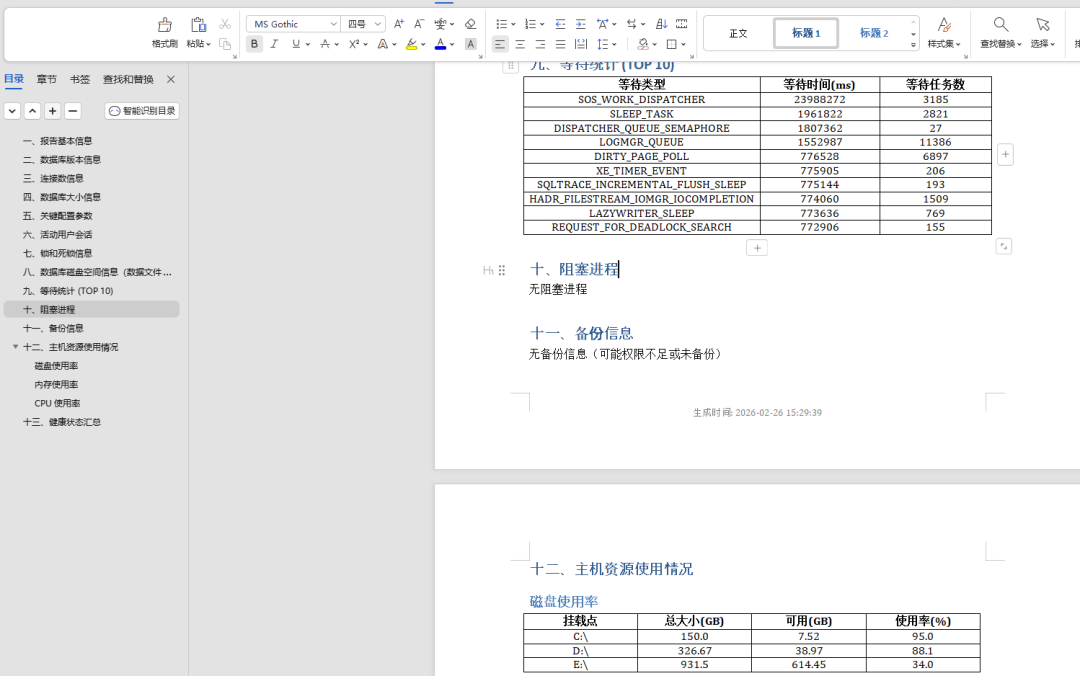Open font color dropdown arrow
This screenshot has width=1080, height=676.
pos(452,44)
